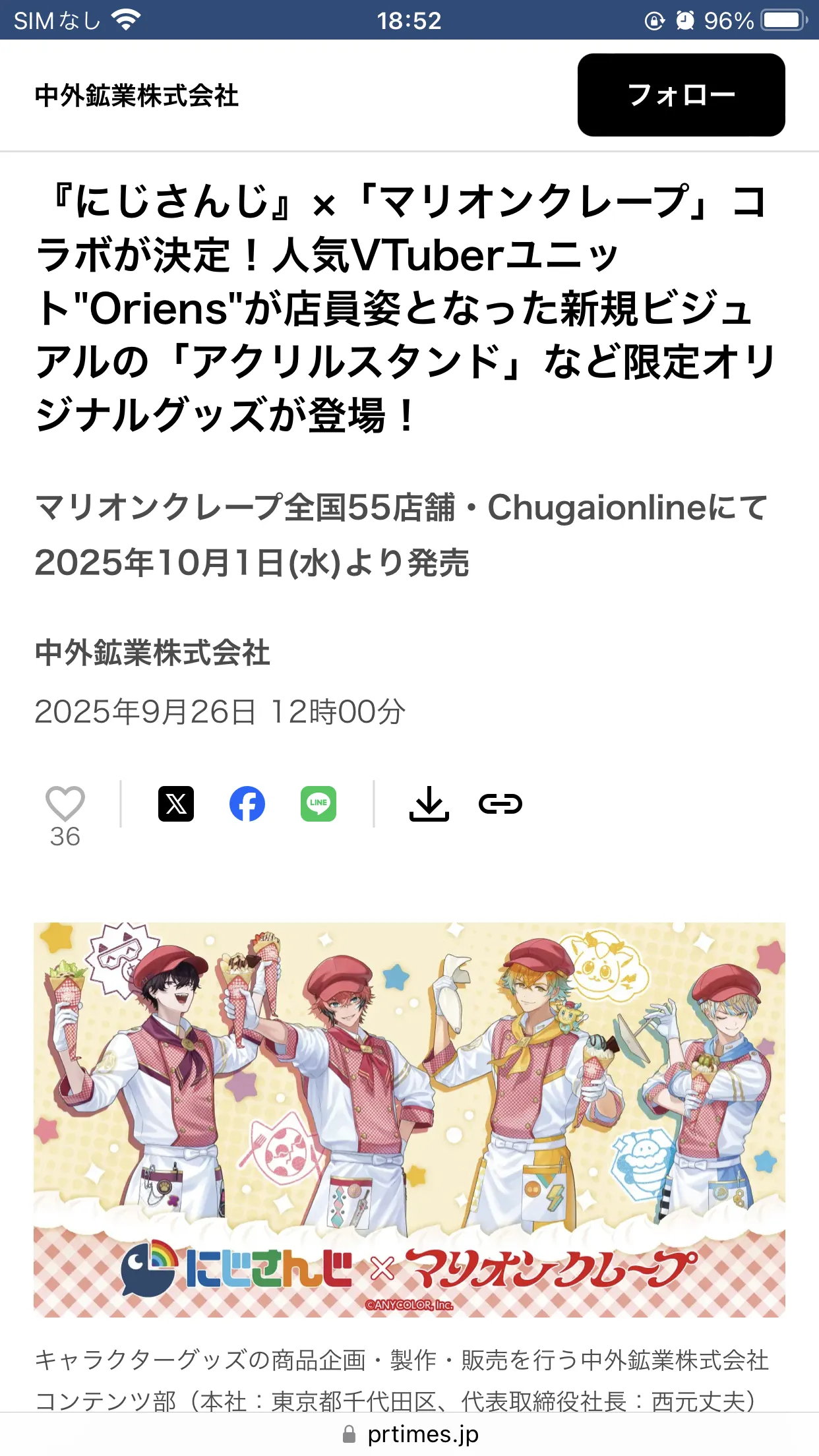819x1456 pixels.
Task: Open the 中外鉱業株式会社 link below the subtitle
Action: coord(152,653)
